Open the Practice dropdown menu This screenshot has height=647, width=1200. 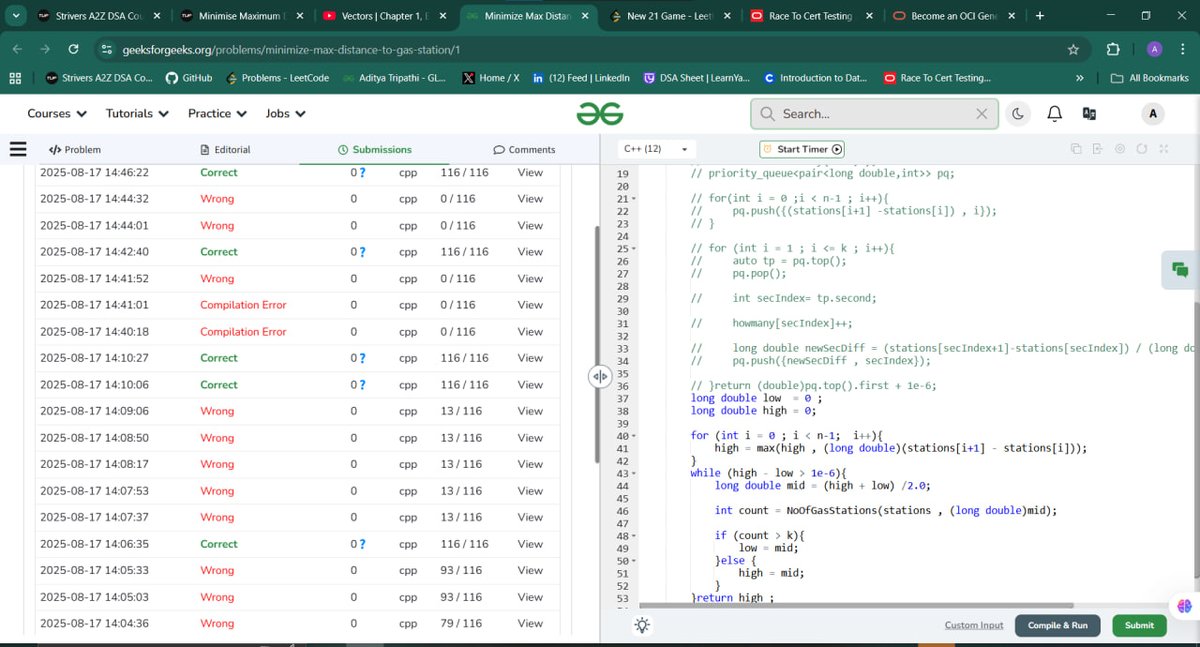[x=217, y=114]
